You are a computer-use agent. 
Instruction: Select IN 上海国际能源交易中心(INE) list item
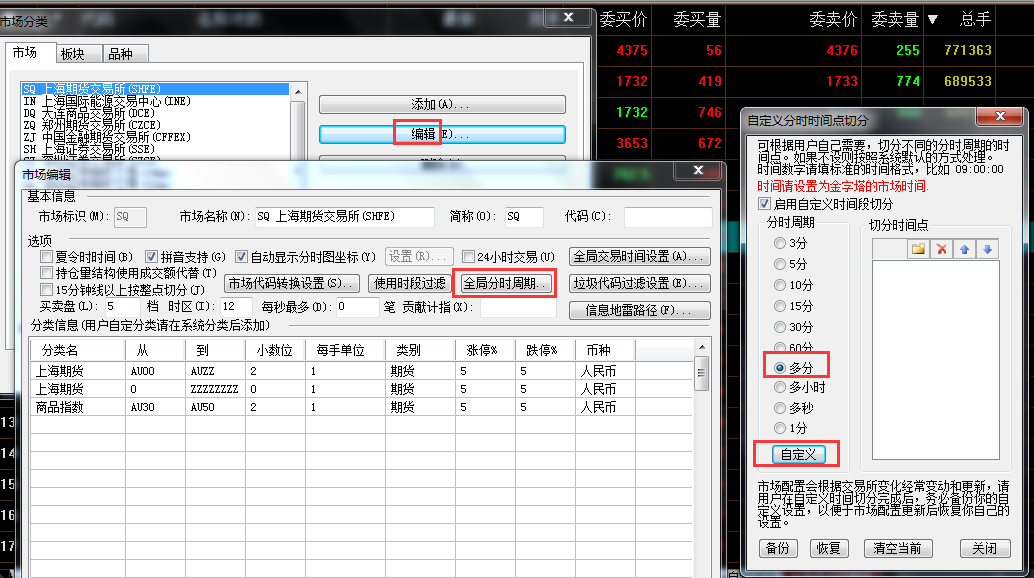[x=155, y=101]
